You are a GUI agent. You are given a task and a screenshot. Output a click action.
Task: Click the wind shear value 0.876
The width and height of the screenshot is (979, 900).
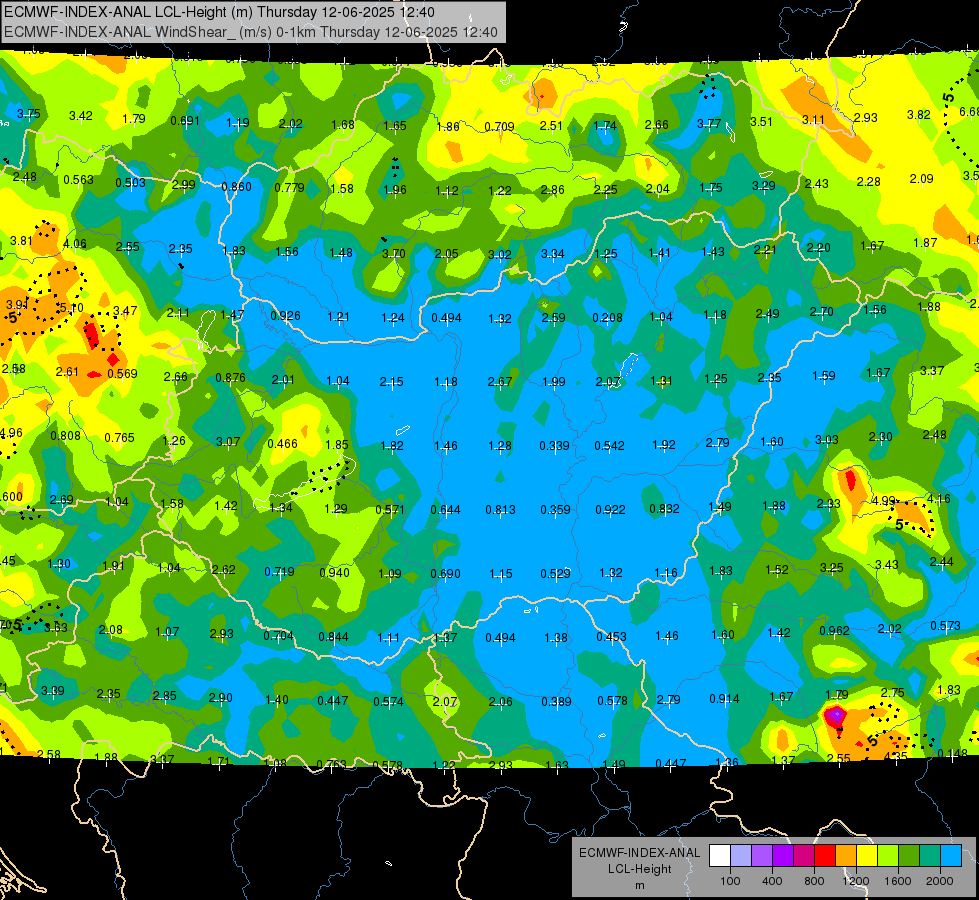pyautogui.click(x=230, y=378)
